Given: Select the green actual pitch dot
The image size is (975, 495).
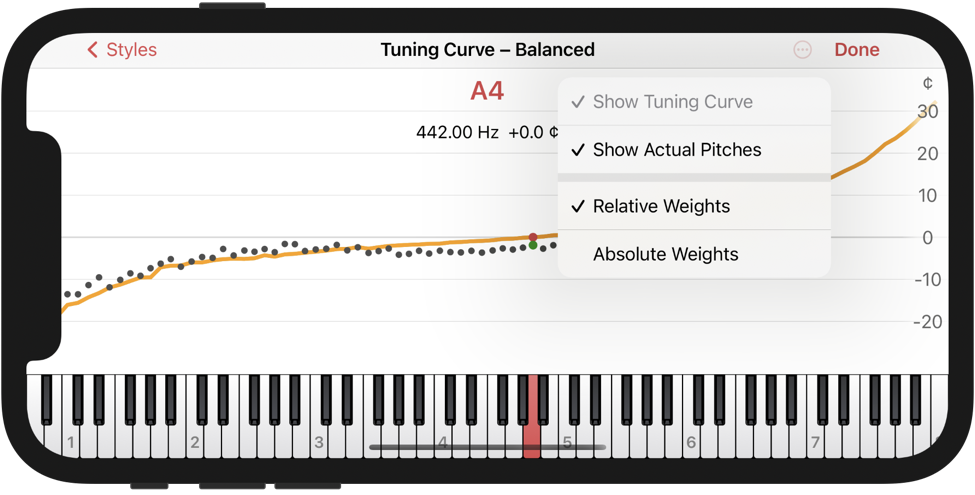Looking at the screenshot, I should (x=533, y=246).
